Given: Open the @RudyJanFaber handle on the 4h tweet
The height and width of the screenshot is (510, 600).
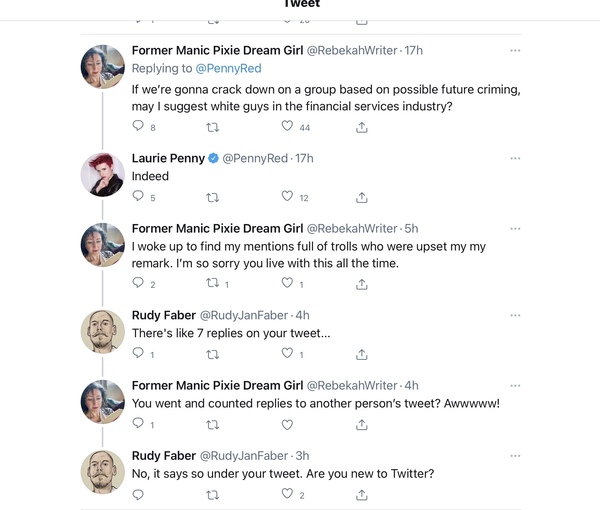Looking at the screenshot, I should [x=244, y=315].
